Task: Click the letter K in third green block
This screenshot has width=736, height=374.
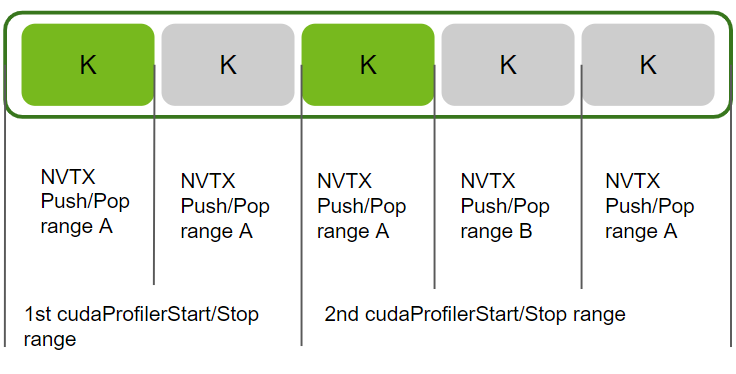Action: pyautogui.click(x=368, y=65)
